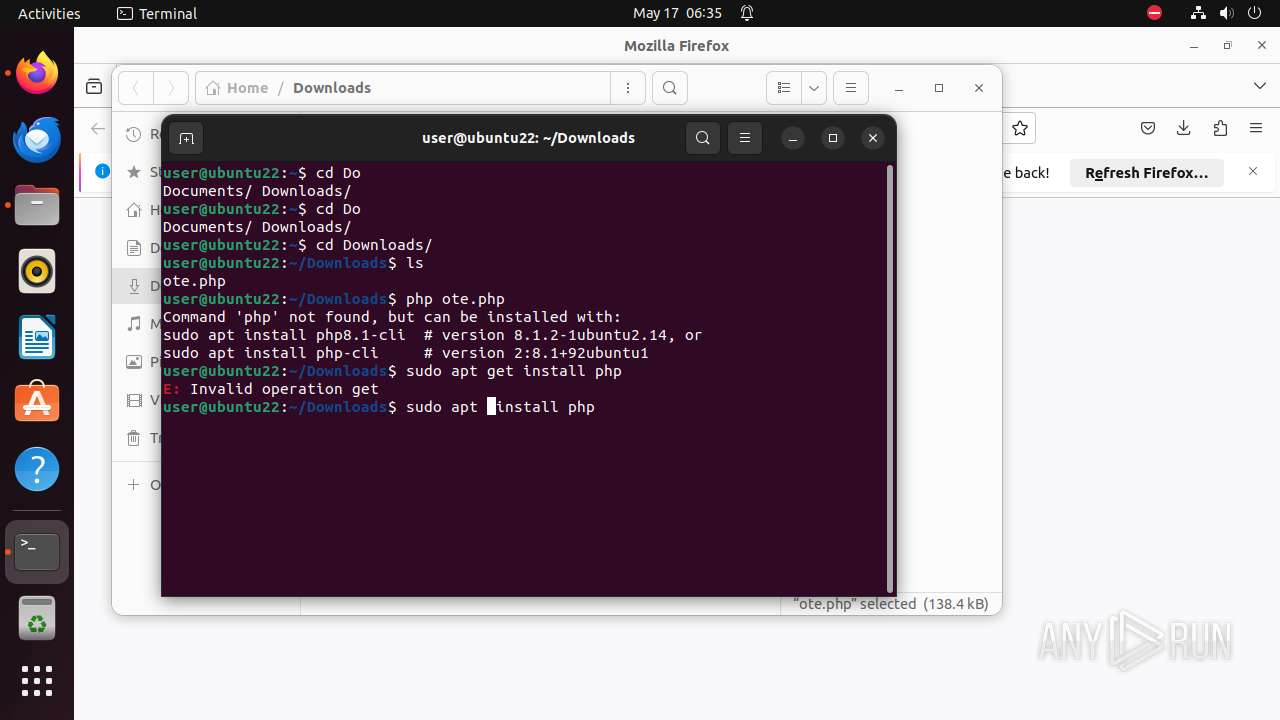Open Firefox View icon in the tab bar
Viewport: 1280px width, 720px height.
click(94, 87)
